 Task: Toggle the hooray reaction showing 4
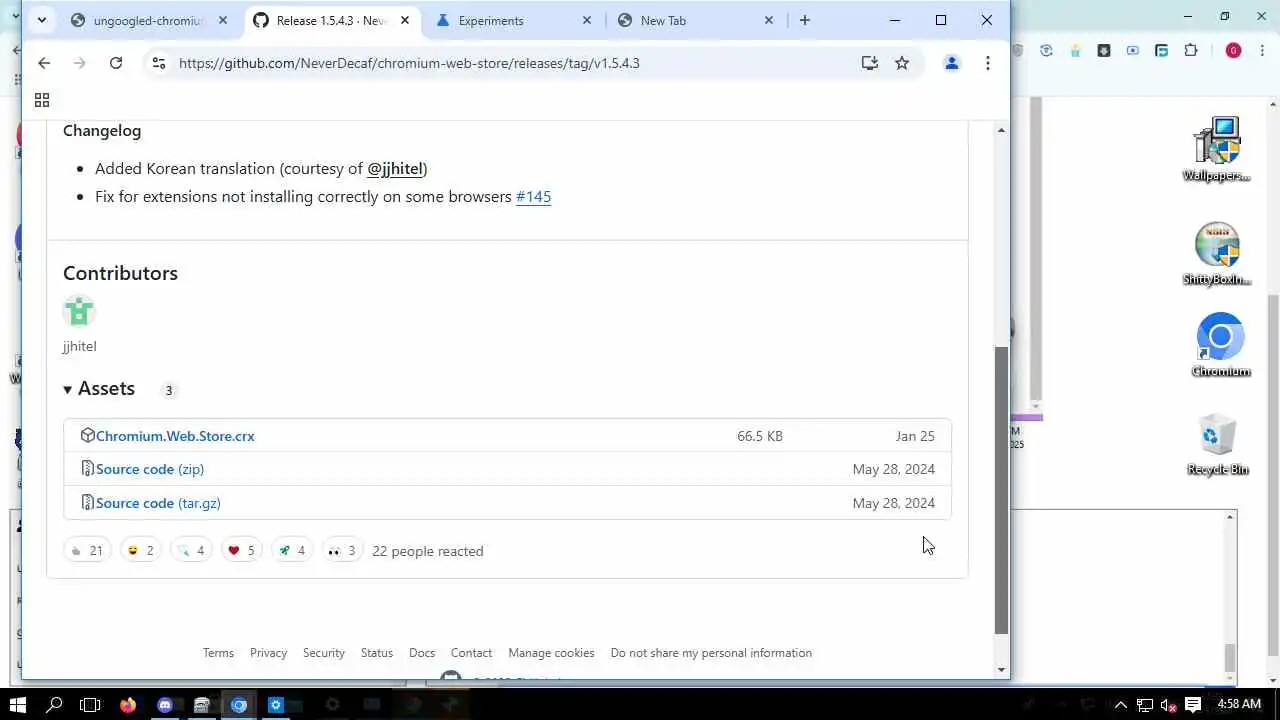point(191,551)
